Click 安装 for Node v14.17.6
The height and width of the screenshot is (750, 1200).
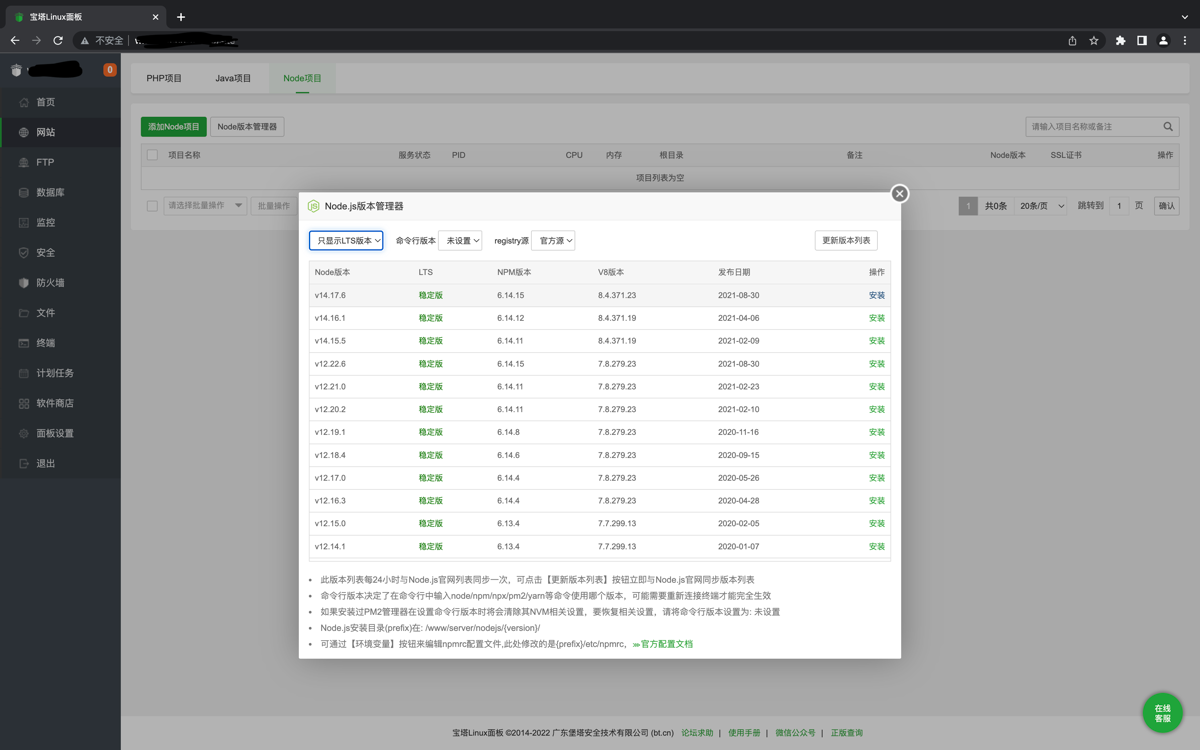click(877, 295)
